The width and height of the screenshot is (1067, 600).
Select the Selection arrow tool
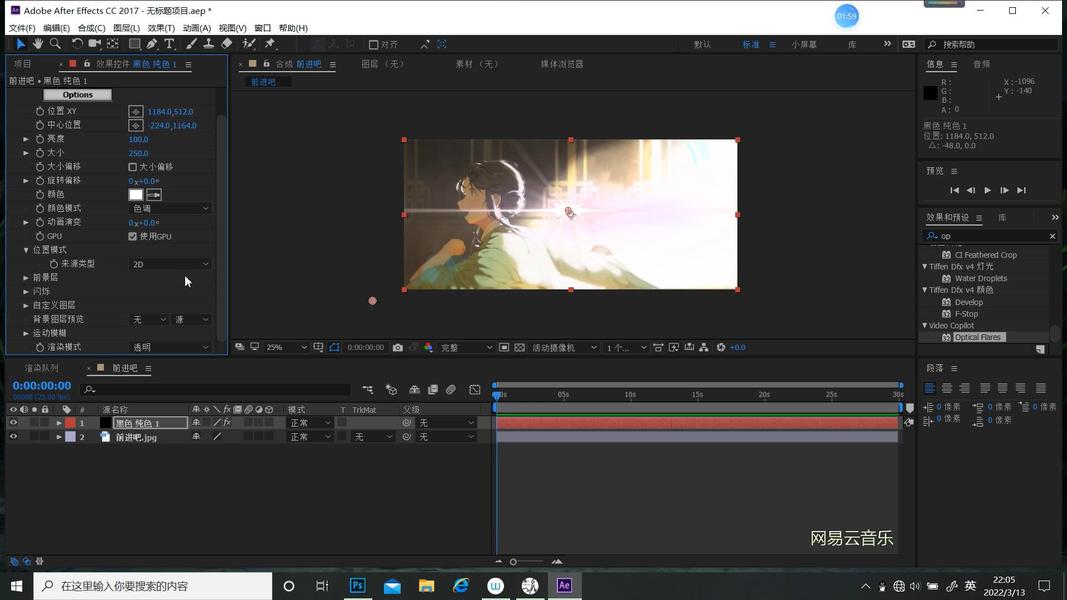[x=20, y=44]
